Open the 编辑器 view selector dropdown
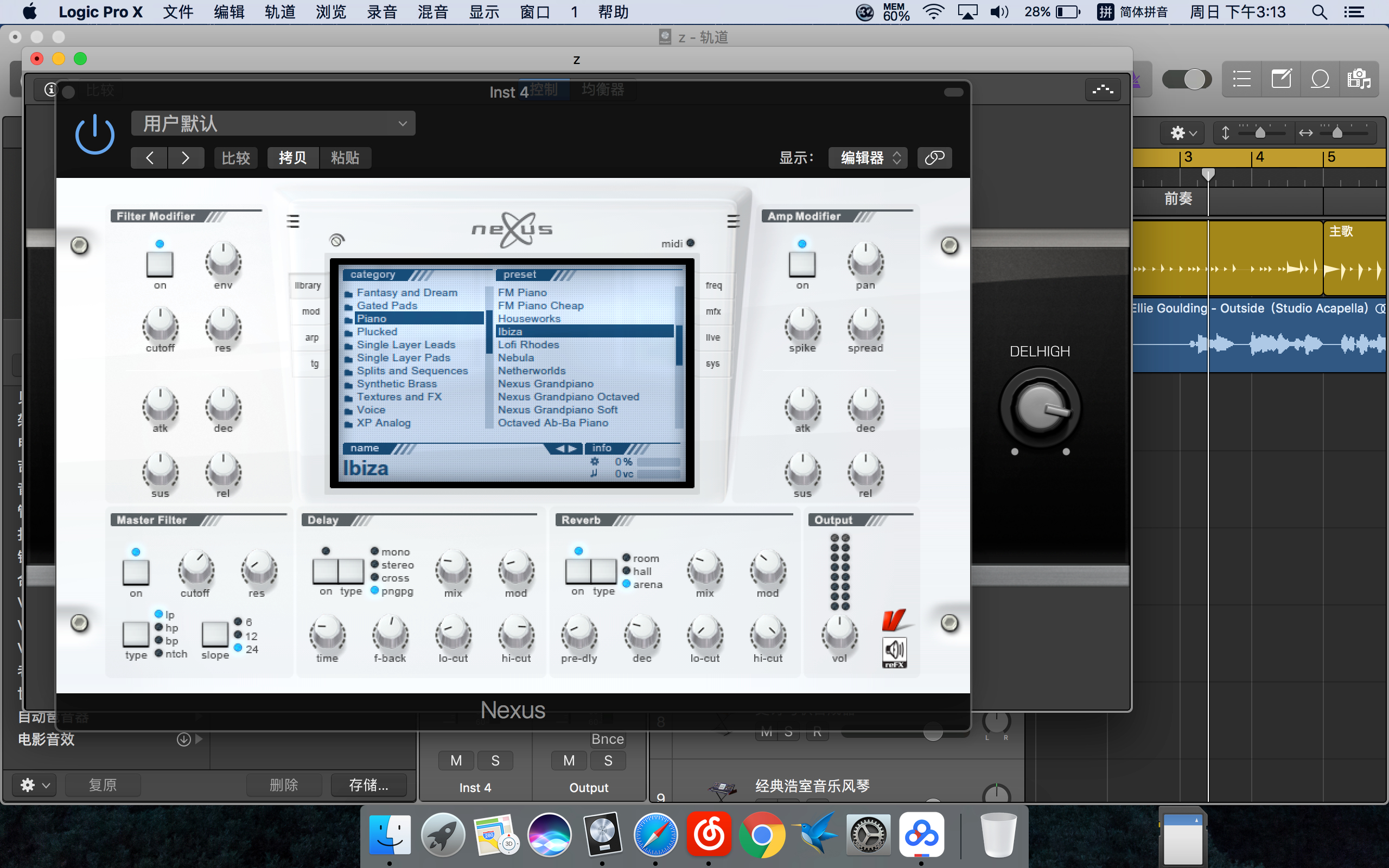The image size is (1389, 868). coord(868,158)
